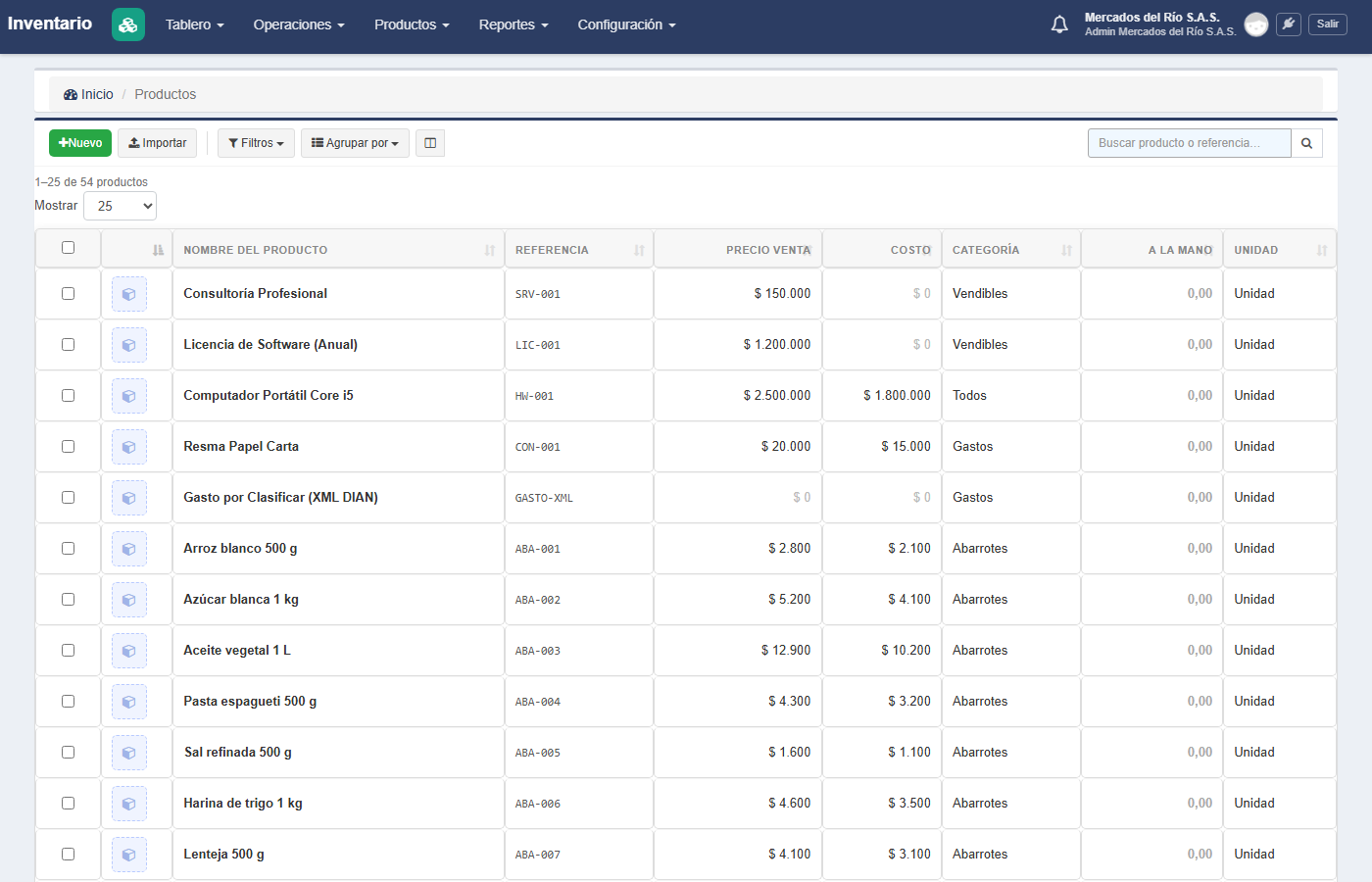The width and height of the screenshot is (1372, 882).
Task: Open the notifications bell
Action: 1059,24
